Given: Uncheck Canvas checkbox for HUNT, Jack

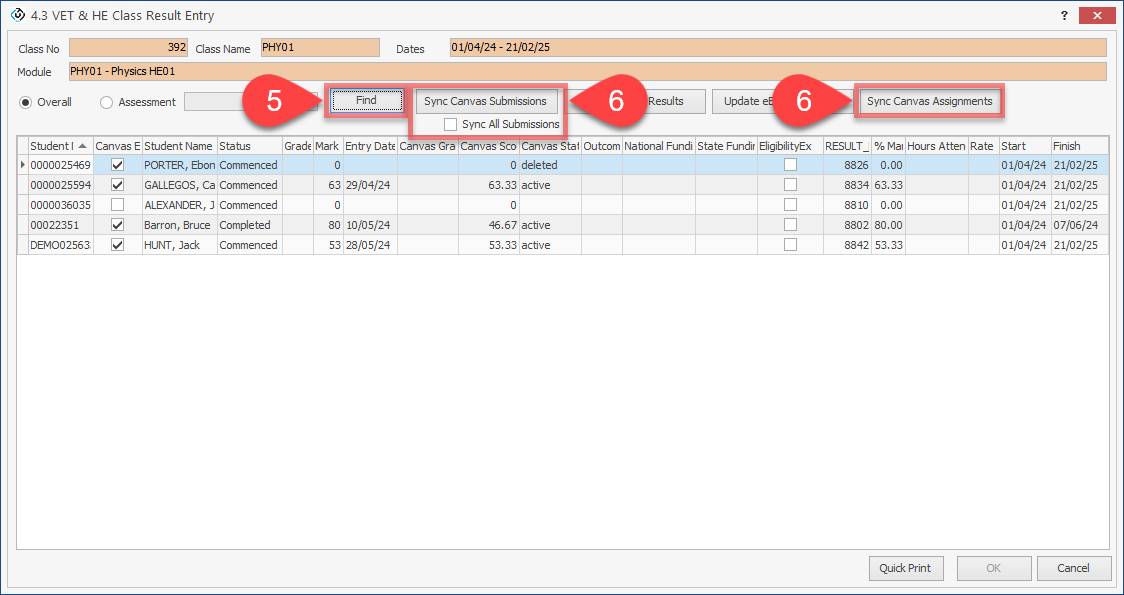Looking at the screenshot, I should pos(117,245).
